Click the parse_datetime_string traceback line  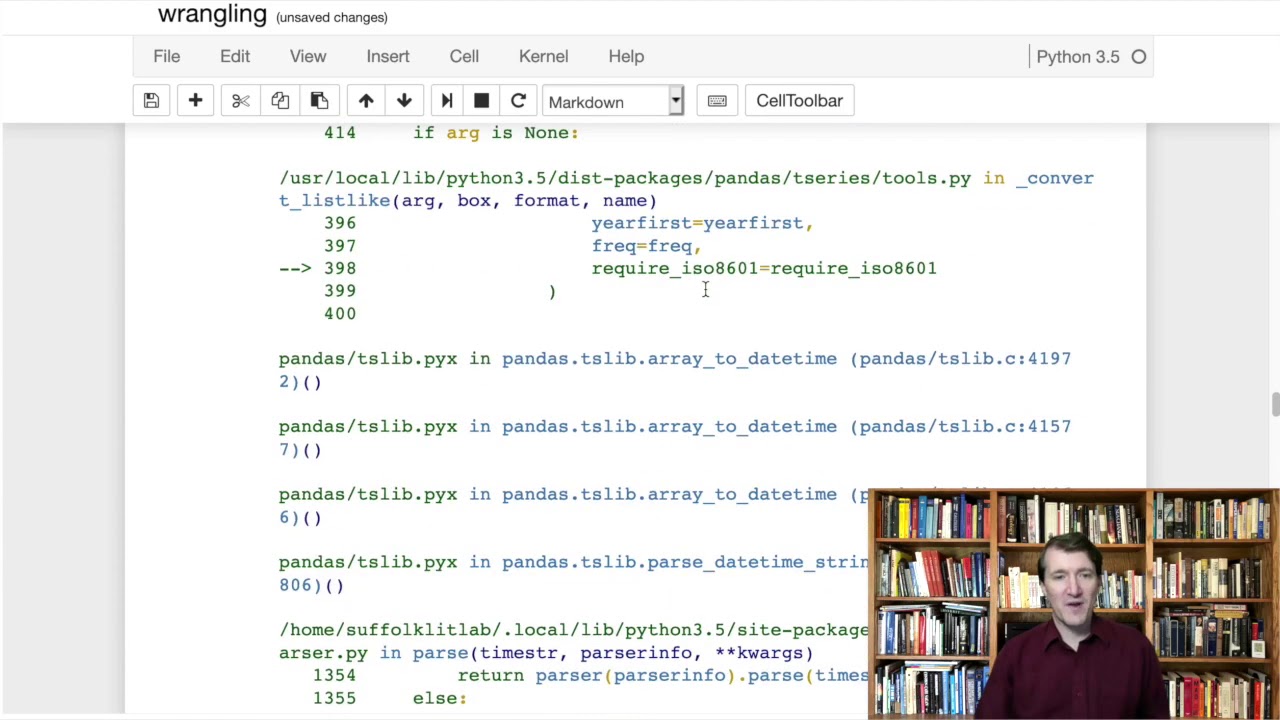tap(573, 573)
